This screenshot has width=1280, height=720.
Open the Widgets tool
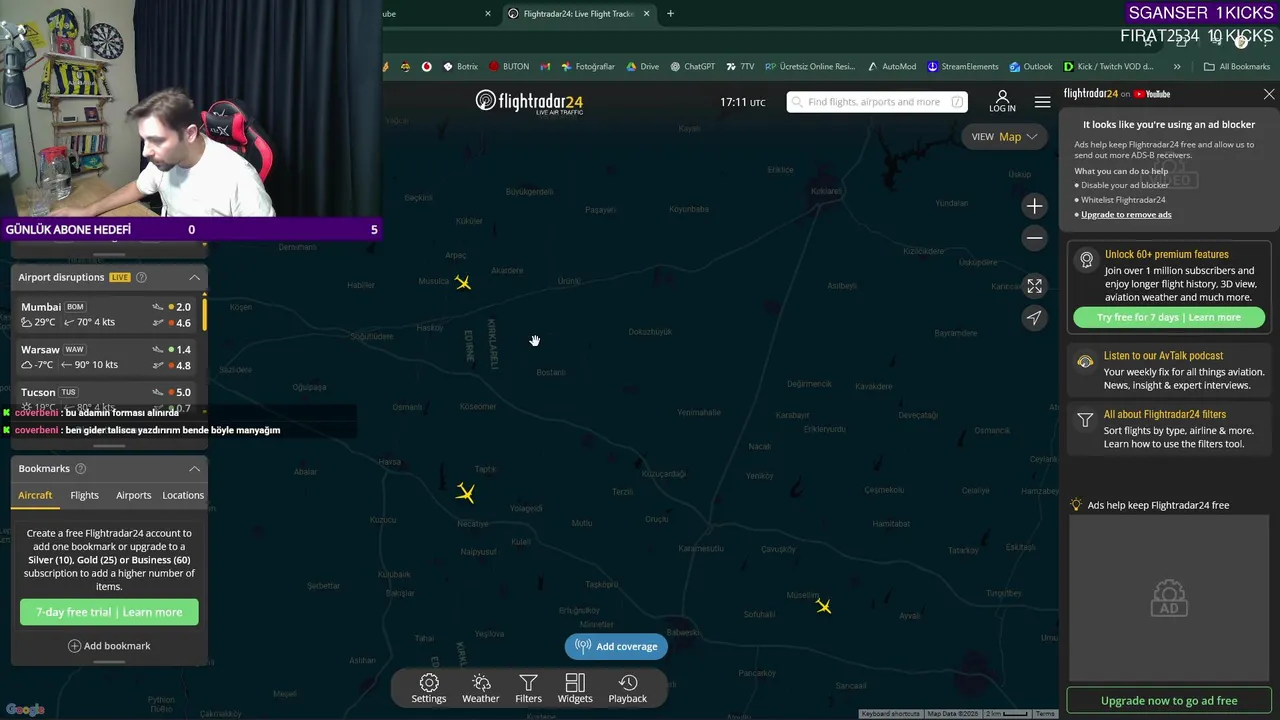[x=575, y=688]
